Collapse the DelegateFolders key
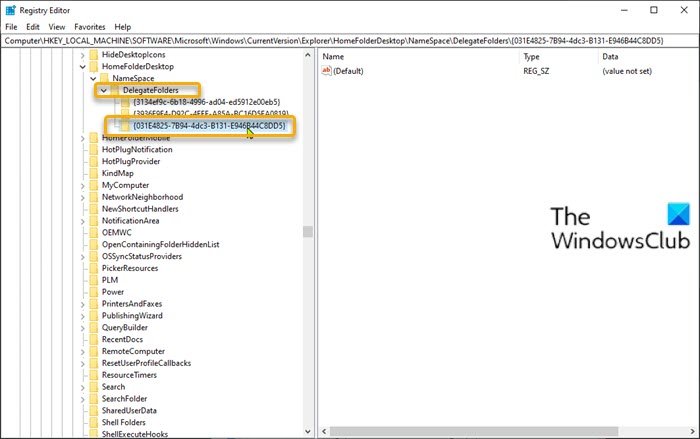The image size is (700, 439). click(104, 90)
